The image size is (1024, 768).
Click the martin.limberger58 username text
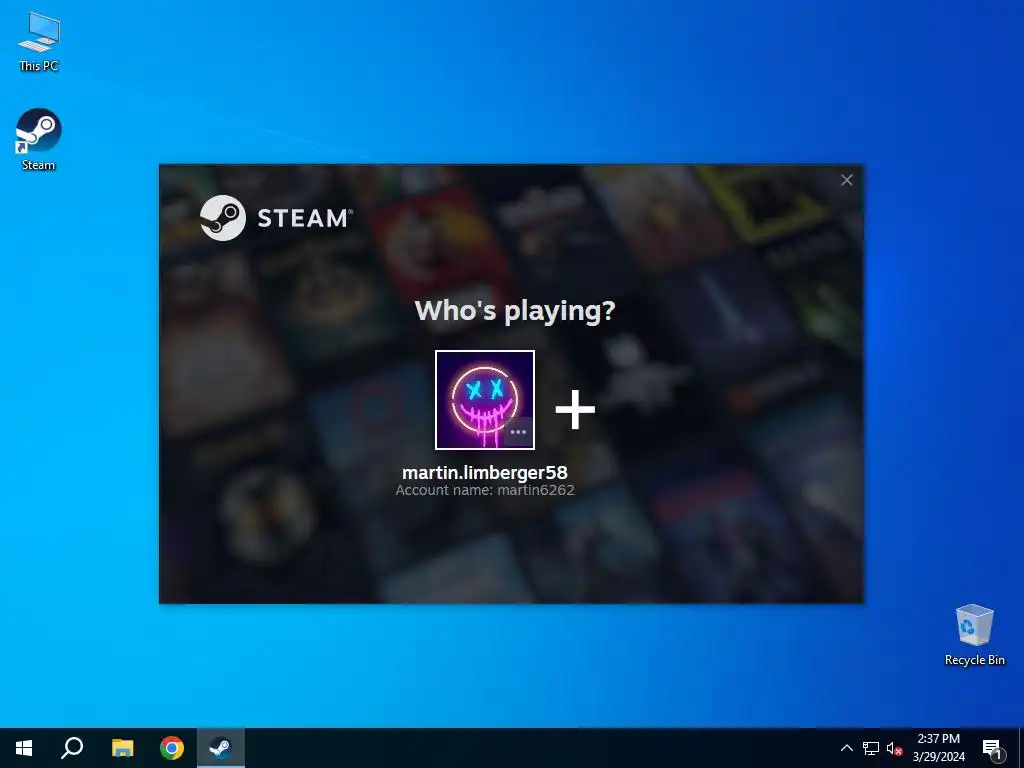pos(485,472)
